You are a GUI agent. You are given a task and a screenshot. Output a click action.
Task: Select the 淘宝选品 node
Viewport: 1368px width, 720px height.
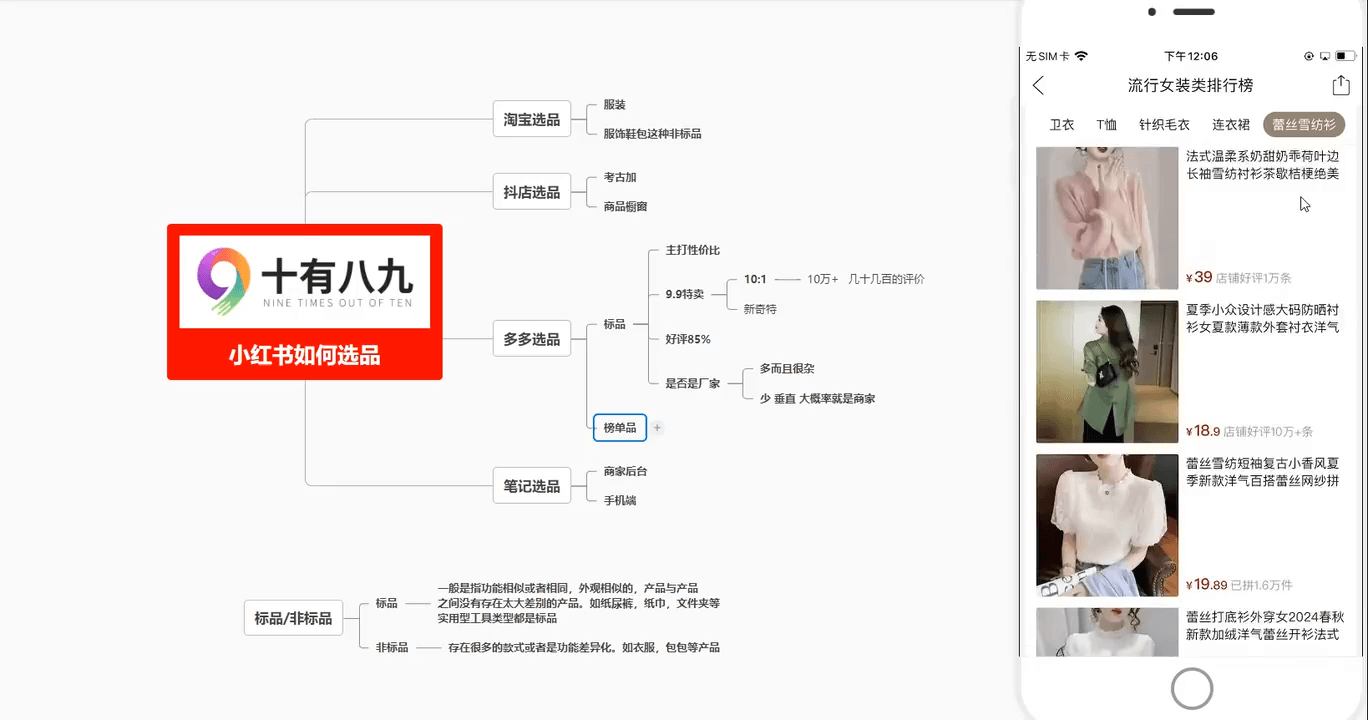tap(532, 119)
